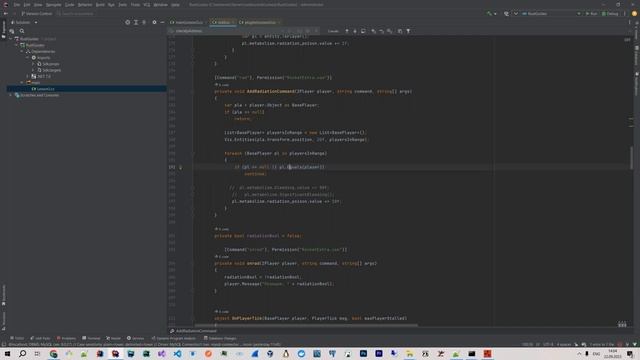
Task: Select the highlighted .cs file in Solution tree
Action: [87, 89]
